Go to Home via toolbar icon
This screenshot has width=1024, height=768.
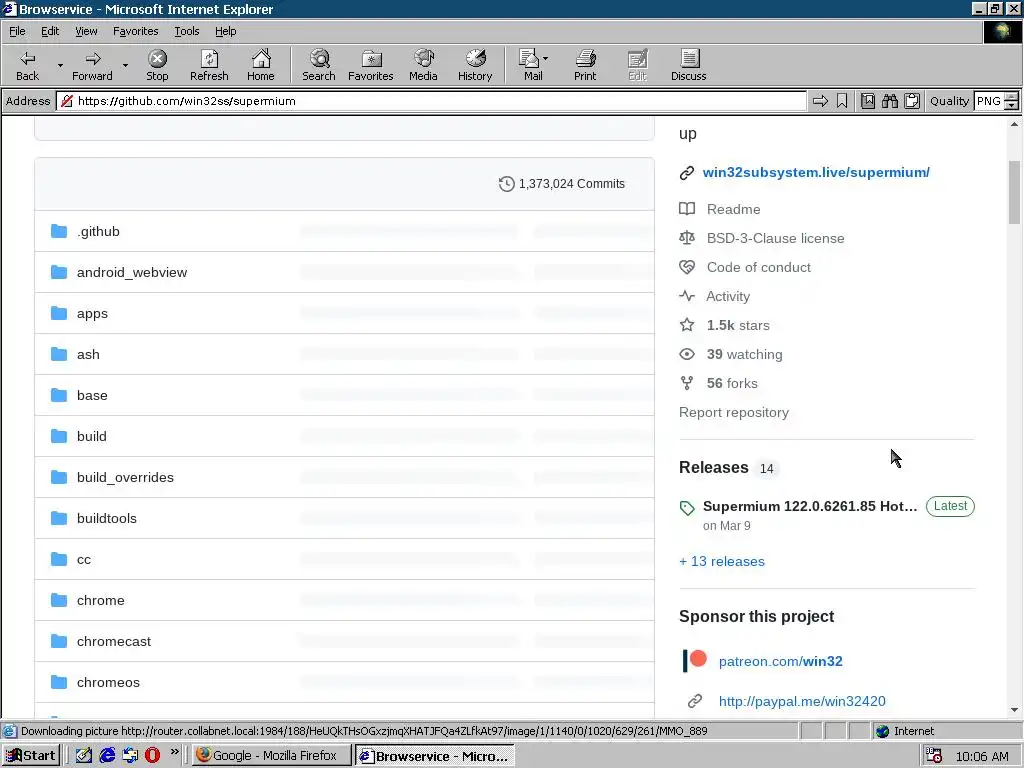pyautogui.click(x=261, y=65)
